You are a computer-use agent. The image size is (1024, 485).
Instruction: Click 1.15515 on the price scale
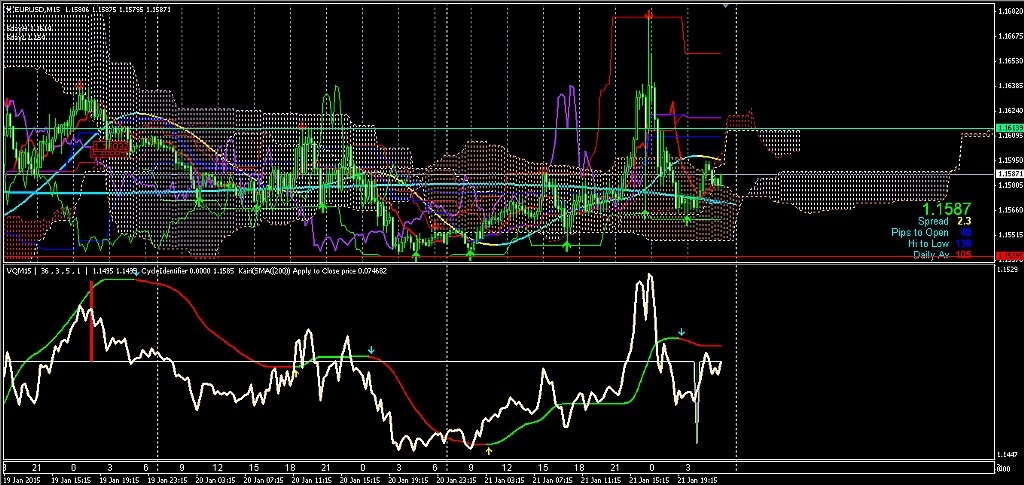pyautogui.click(x=1010, y=234)
